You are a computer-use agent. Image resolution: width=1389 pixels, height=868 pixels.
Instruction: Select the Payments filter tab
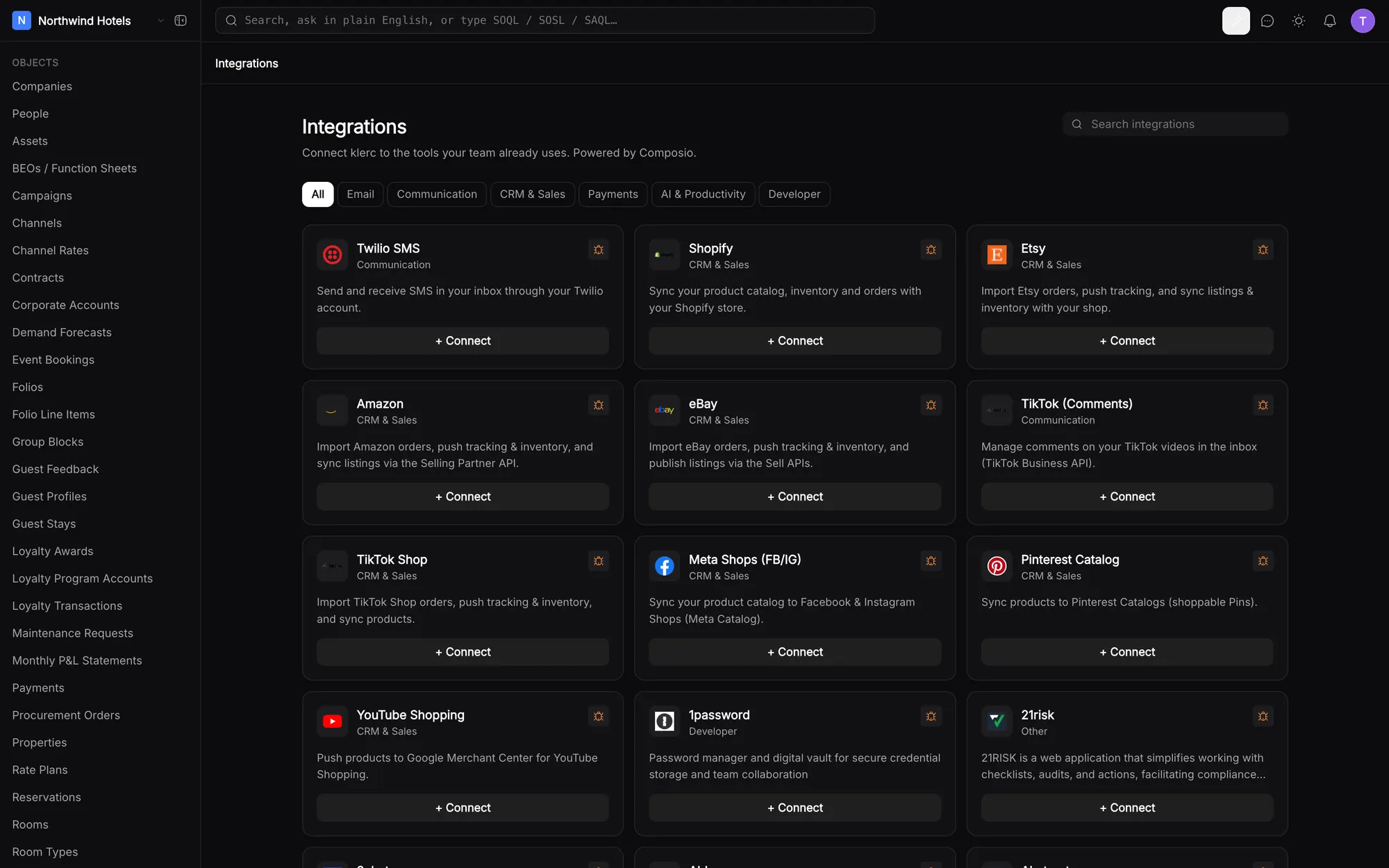coord(613,194)
